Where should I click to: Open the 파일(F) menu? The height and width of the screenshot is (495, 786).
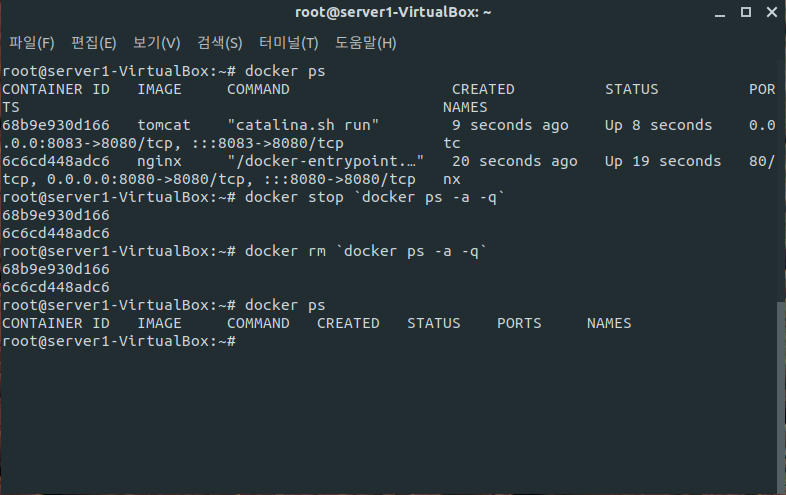[x=32, y=43]
